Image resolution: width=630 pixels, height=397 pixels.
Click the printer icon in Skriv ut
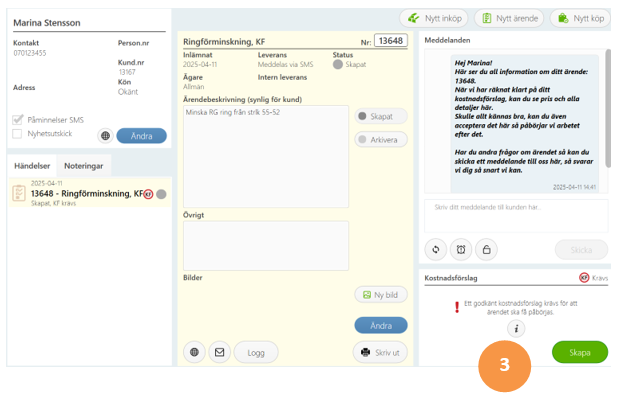point(365,352)
